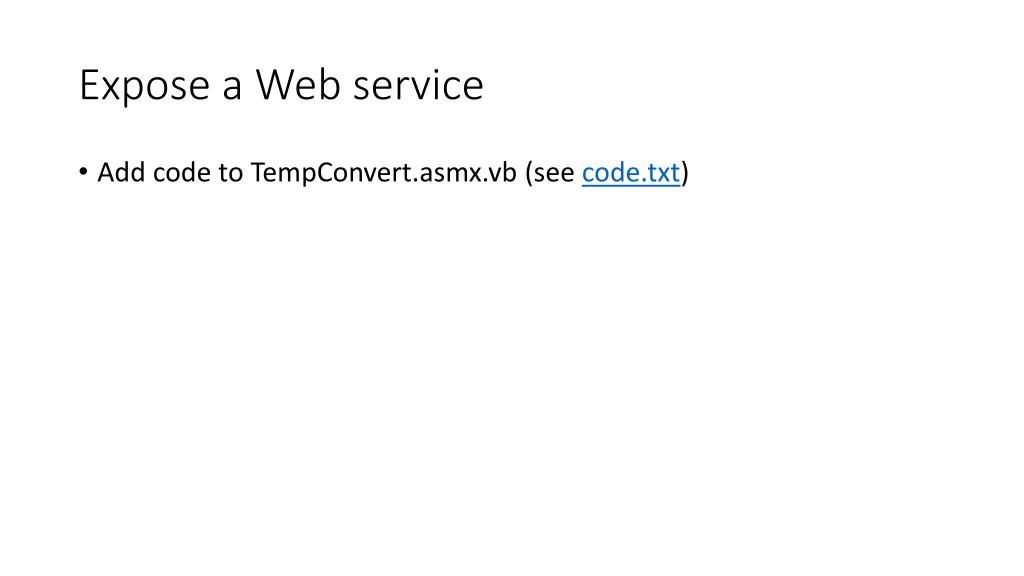
Task: Click the '.vb' extension in the filename
Action: [x=499, y=174]
